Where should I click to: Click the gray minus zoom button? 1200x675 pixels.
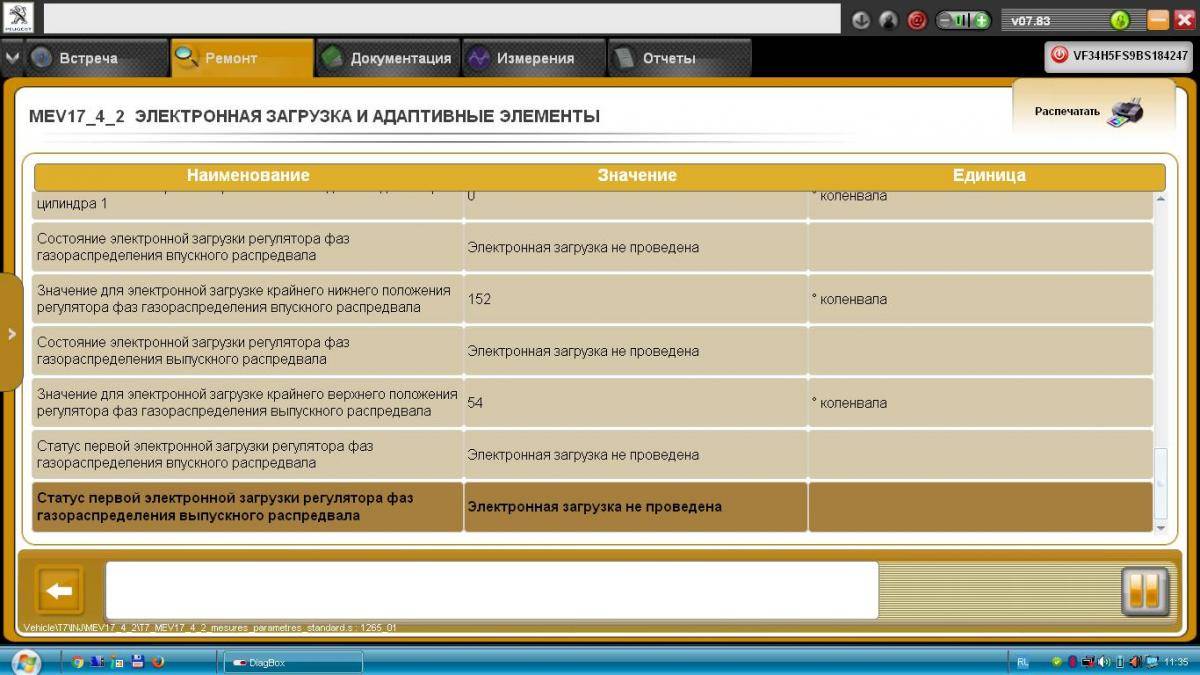[944, 20]
